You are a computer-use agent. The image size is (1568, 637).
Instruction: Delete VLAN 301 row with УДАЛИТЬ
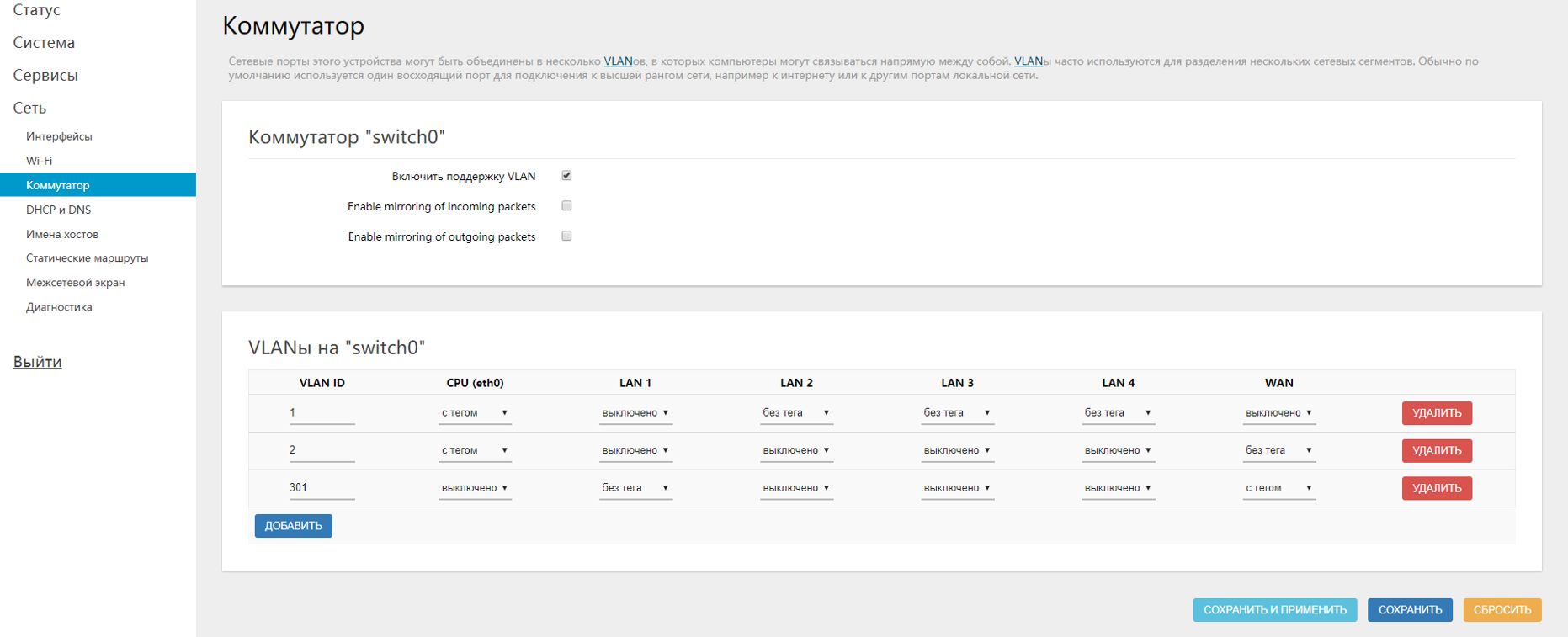coord(1437,488)
